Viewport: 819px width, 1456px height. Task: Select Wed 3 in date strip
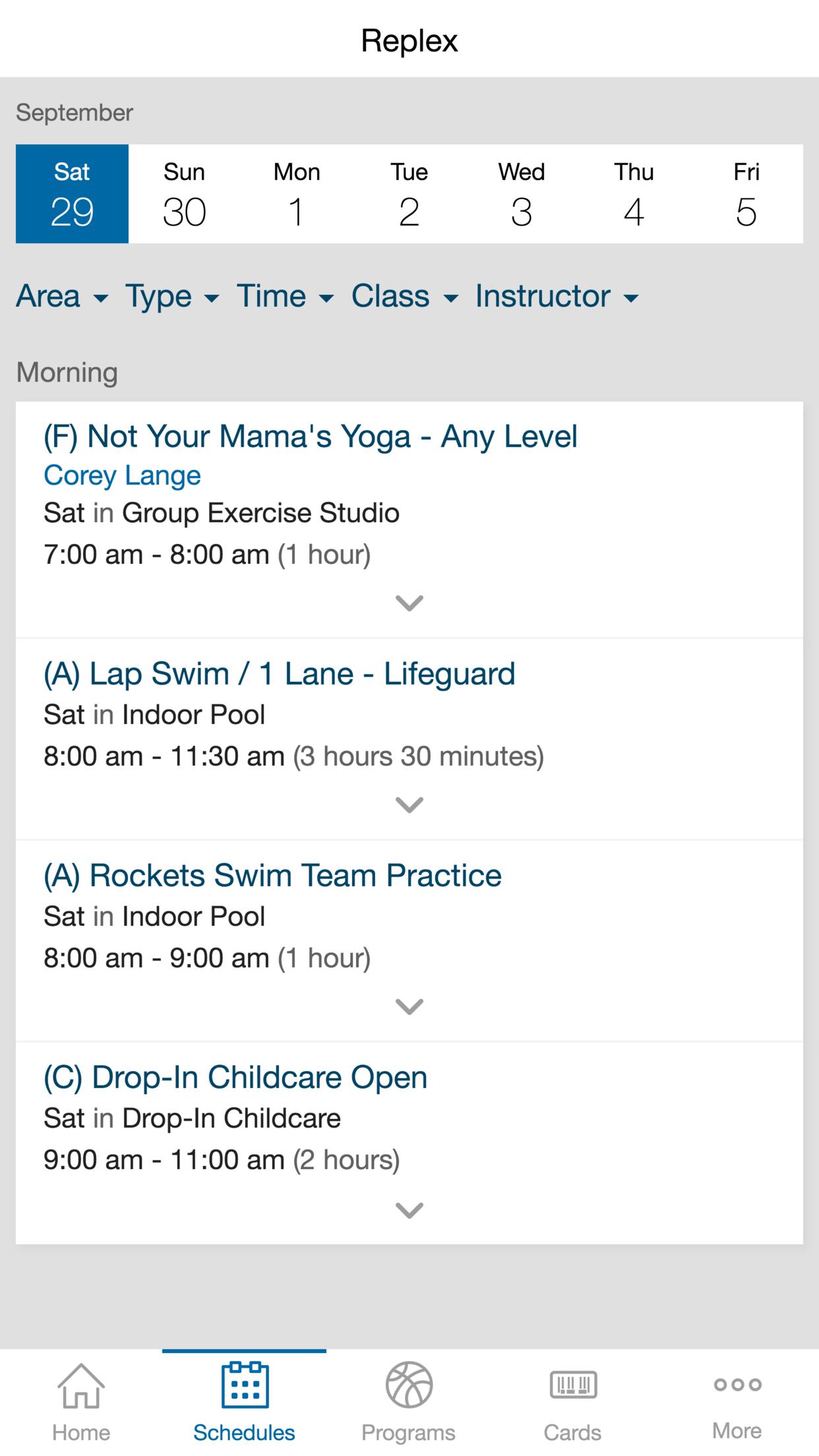(x=522, y=194)
